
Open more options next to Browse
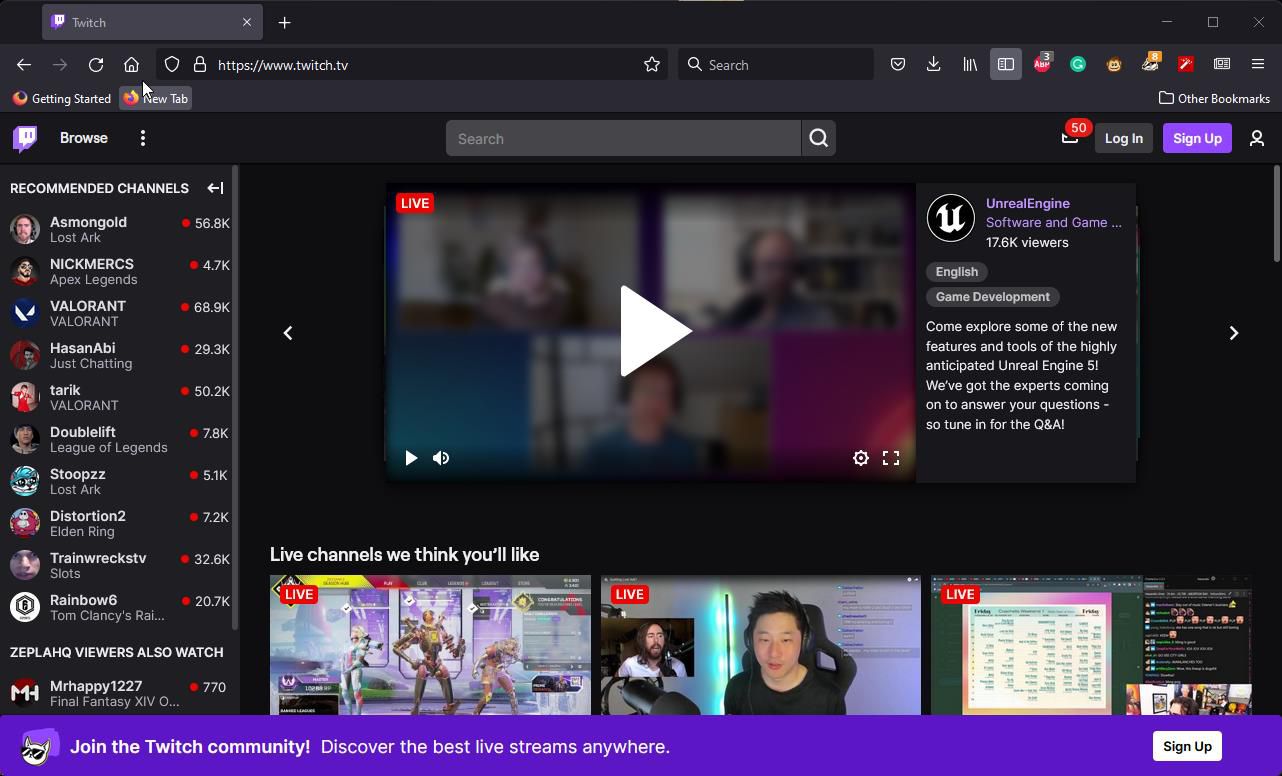(x=143, y=138)
